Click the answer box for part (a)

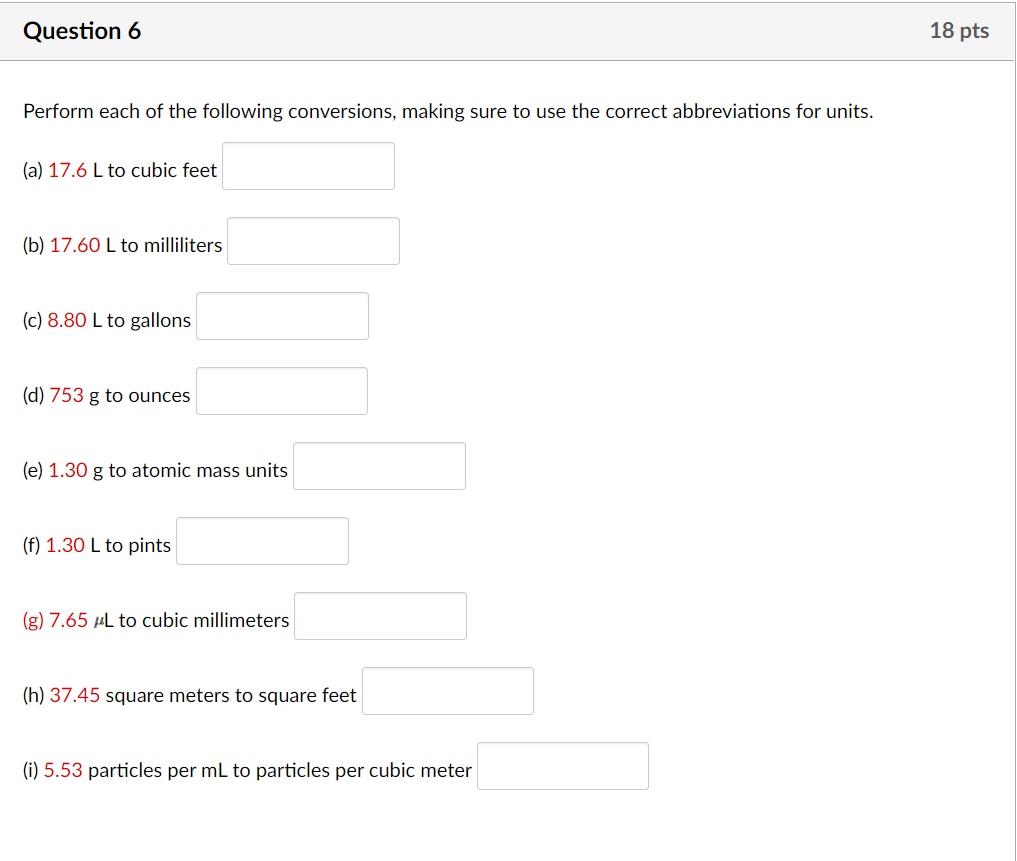click(308, 165)
